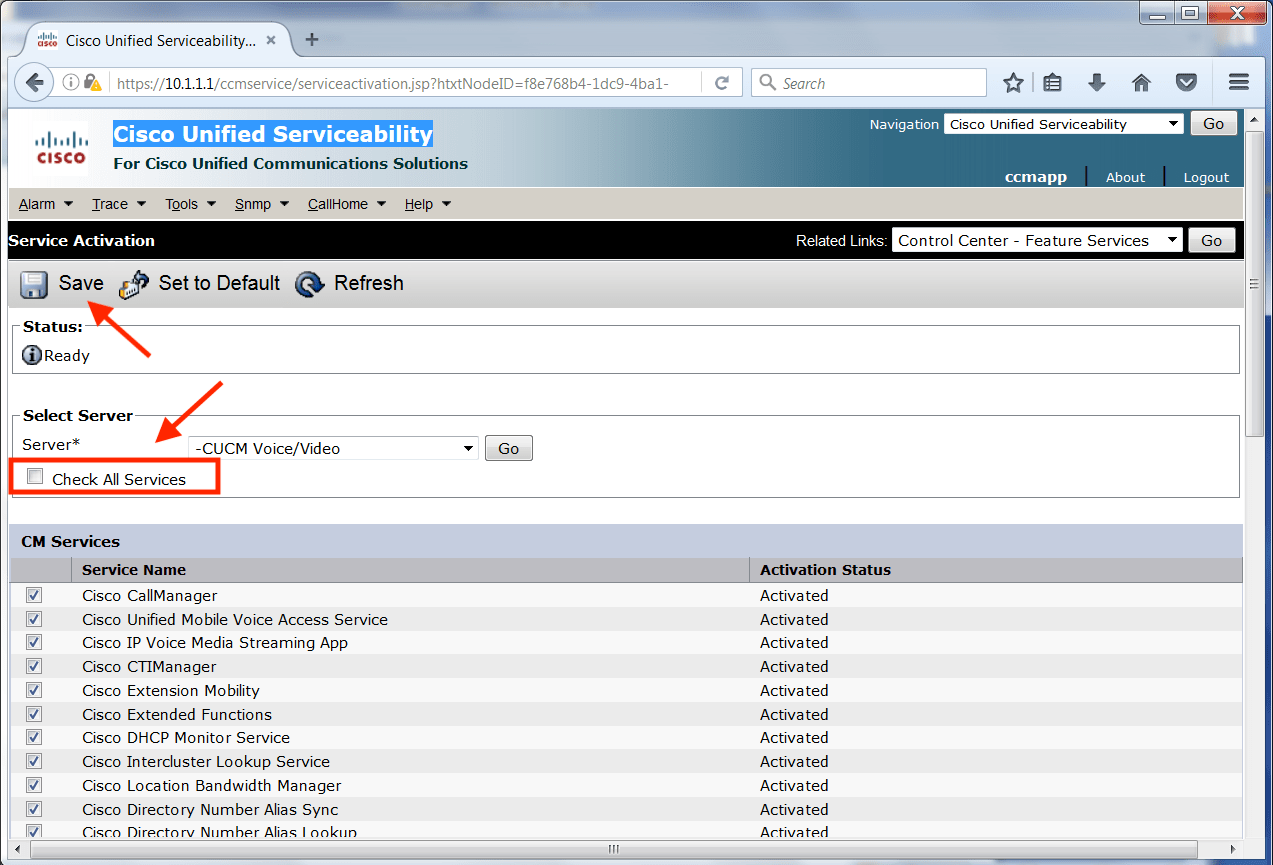Open the Firefox hamburger menu
This screenshot has height=865, width=1273.
click(x=1239, y=83)
